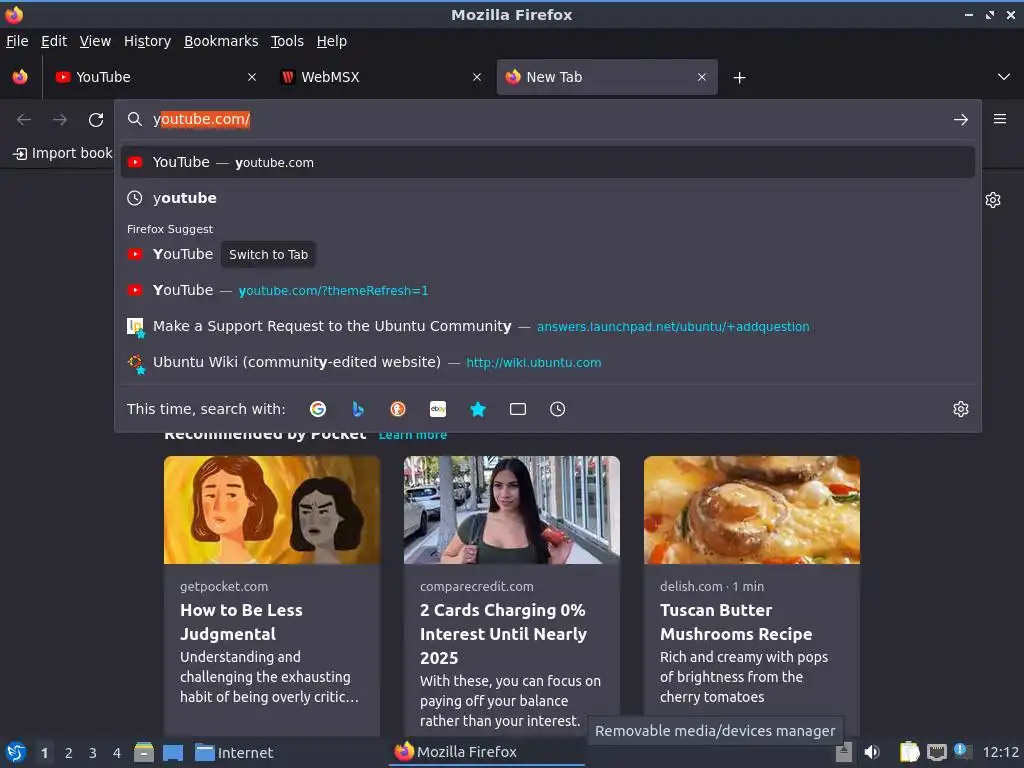
Task: Switch to the YouTube tab
Action: click(156, 77)
